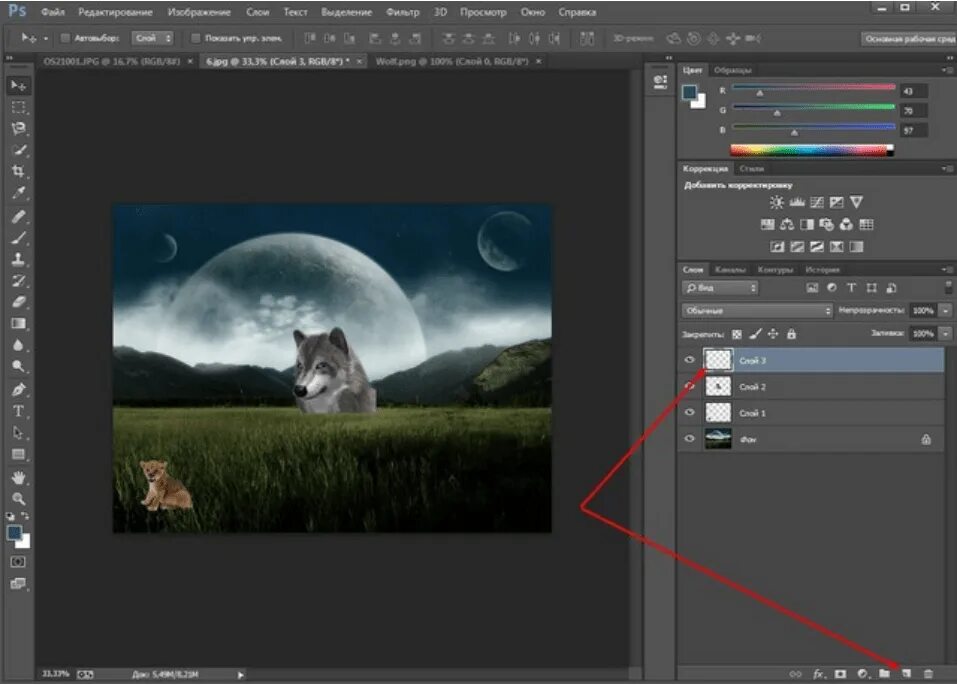
Task: Add a new adjustment layer icon
Action: [862, 673]
